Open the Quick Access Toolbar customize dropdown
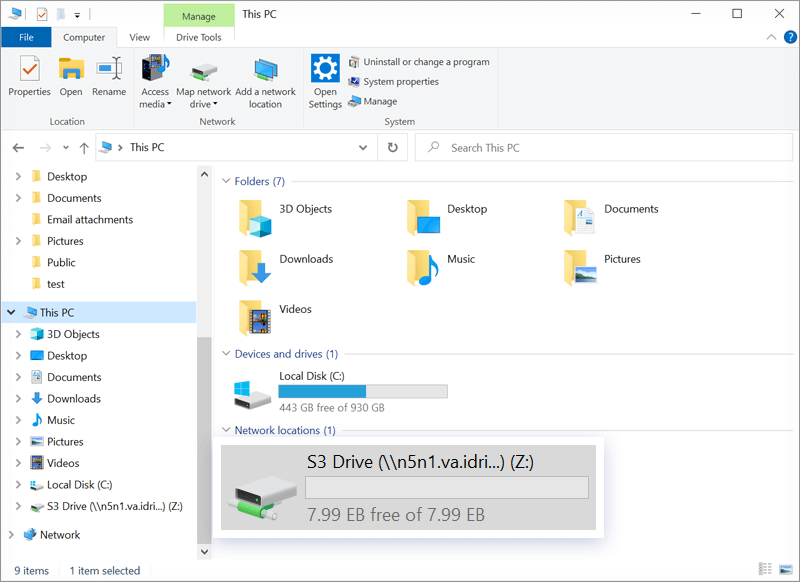 tap(78, 15)
